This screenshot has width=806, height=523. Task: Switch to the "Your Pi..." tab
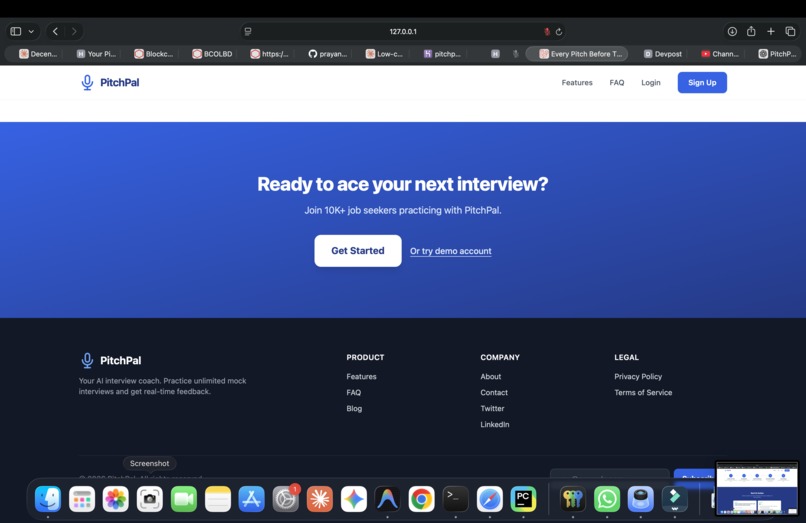click(96, 53)
